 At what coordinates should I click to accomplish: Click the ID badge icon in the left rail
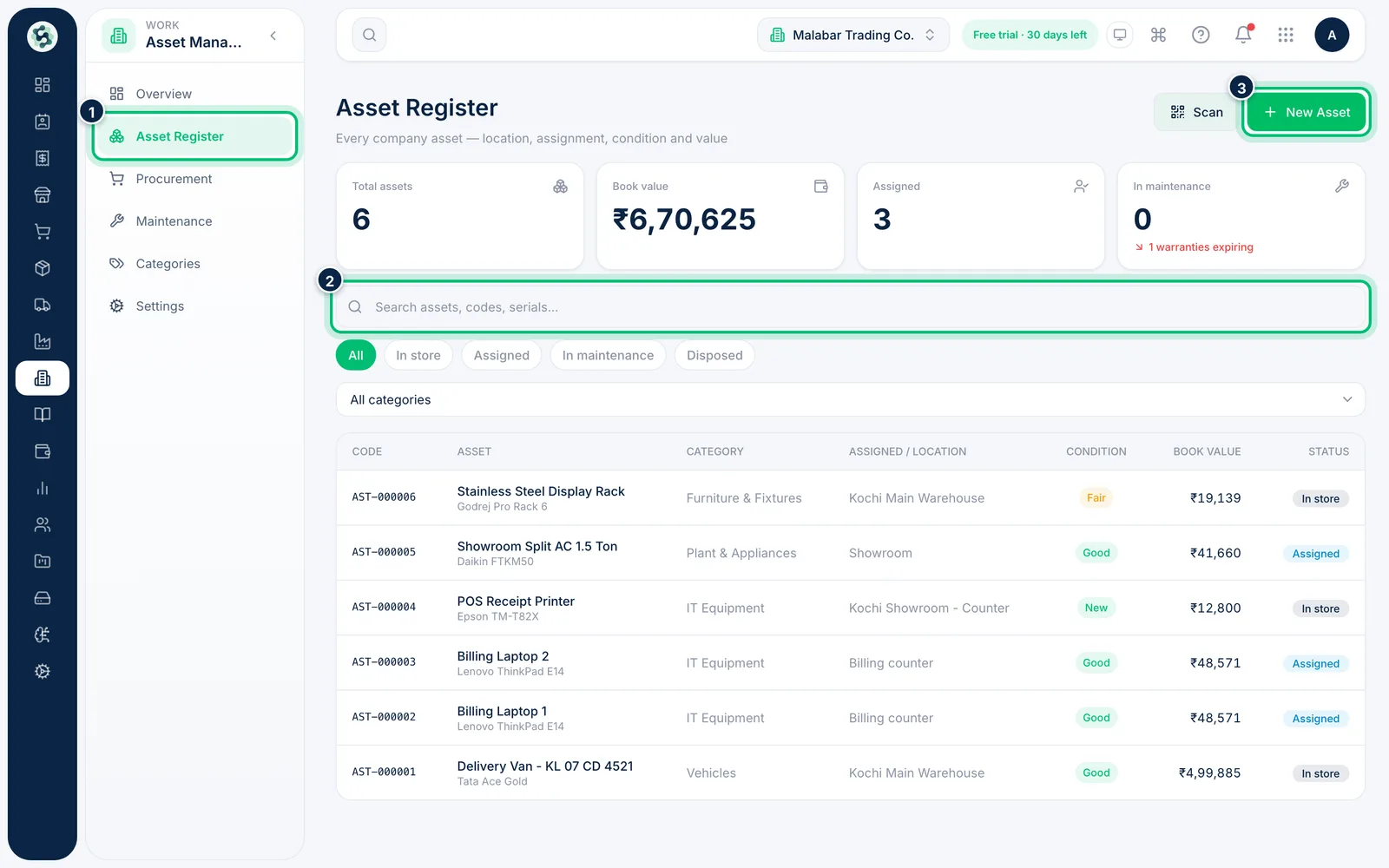[x=42, y=122]
